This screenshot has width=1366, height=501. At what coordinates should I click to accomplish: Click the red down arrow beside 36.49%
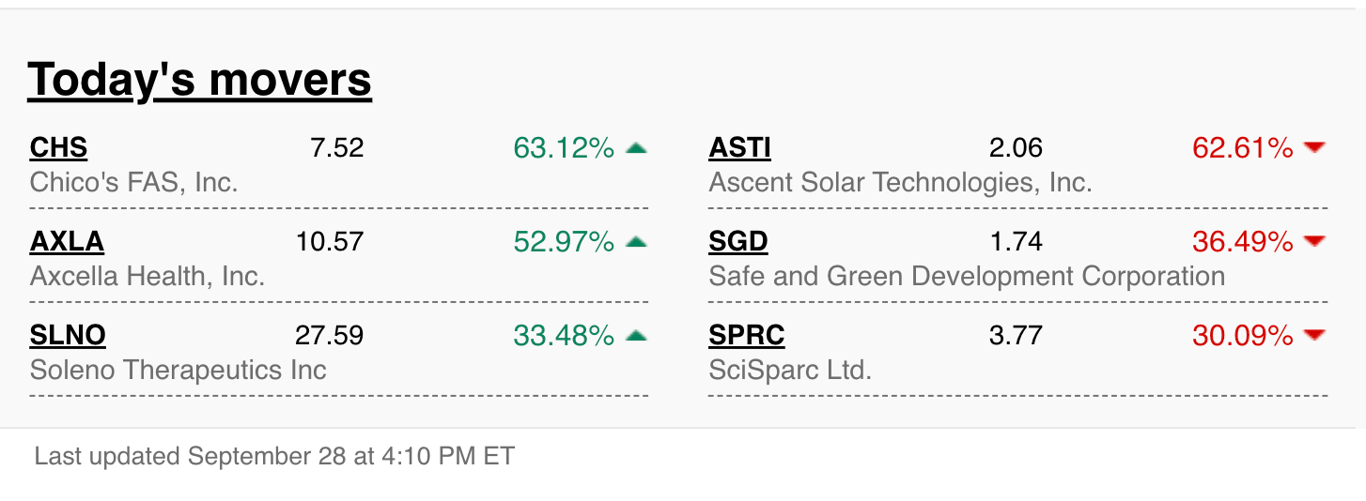click(x=1315, y=241)
